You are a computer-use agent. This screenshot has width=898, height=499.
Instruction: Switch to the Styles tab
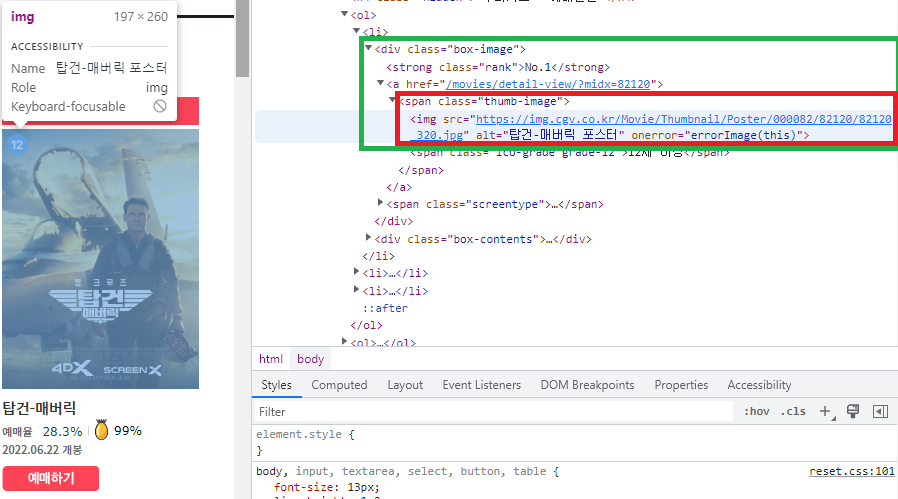point(277,385)
